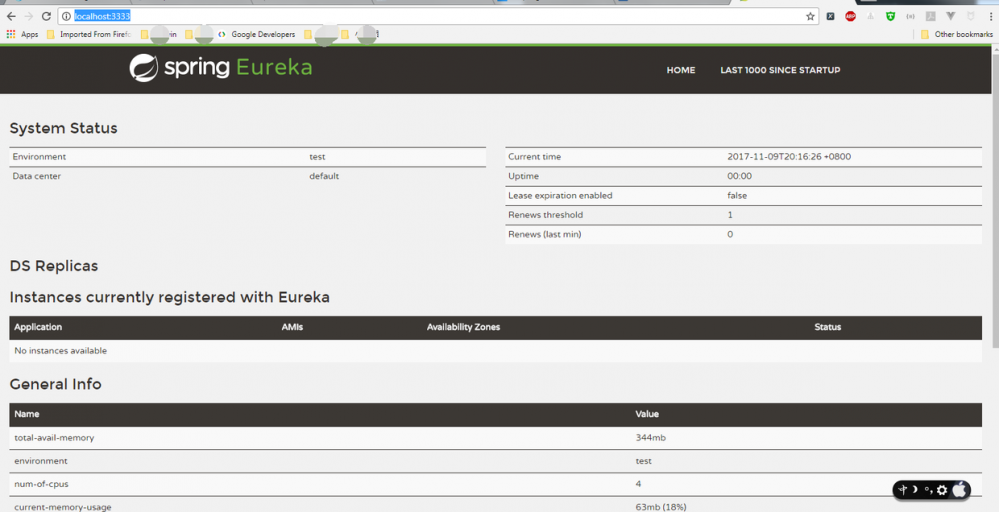Open the AdBlock Plus extension icon
The width and height of the screenshot is (999, 512).
pyautogui.click(x=850, y=16)
